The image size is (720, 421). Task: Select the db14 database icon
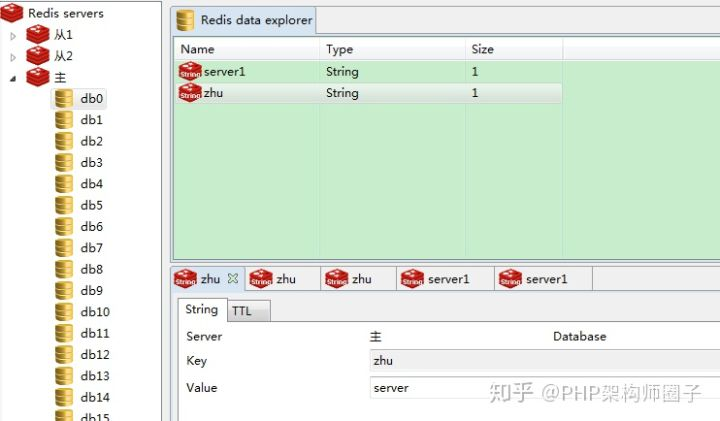pyautogui.click(x=64, y=397)
